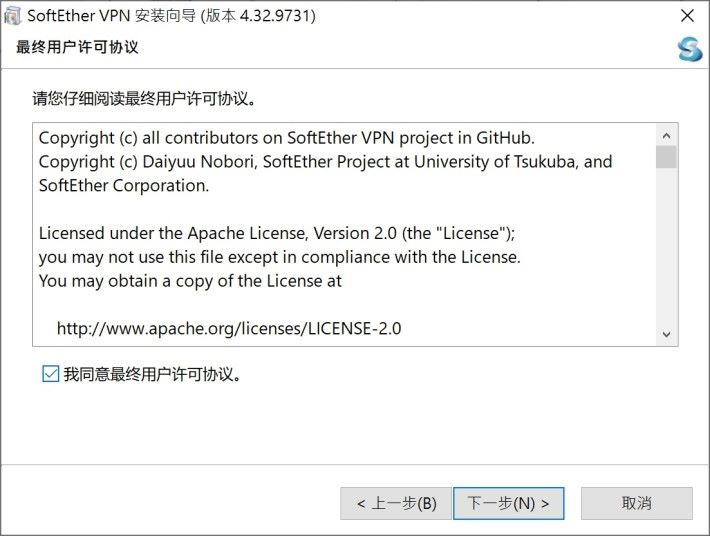Click the 请您仔细阅读最终用户许可协议 instruction text

(144, 98)
